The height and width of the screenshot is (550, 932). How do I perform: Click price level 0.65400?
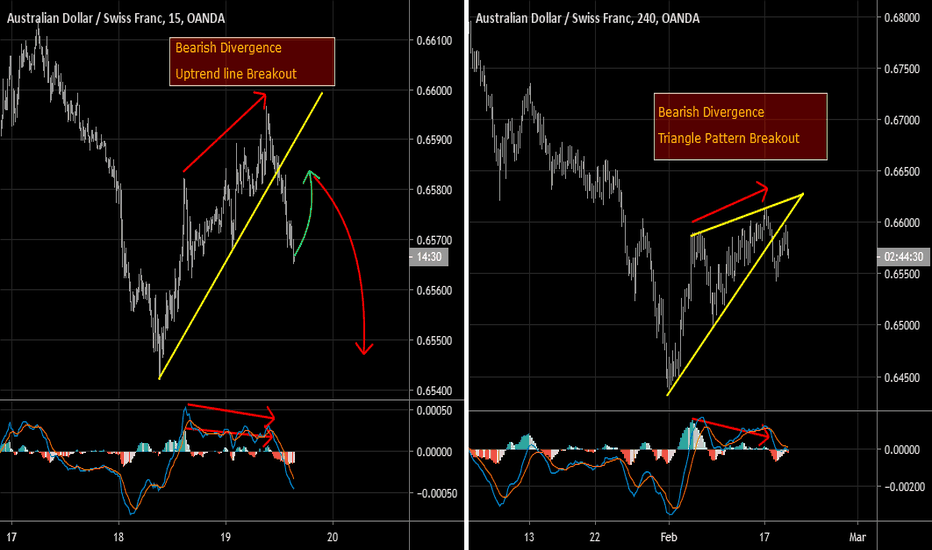pyautogui.click(x=434, y=391)
